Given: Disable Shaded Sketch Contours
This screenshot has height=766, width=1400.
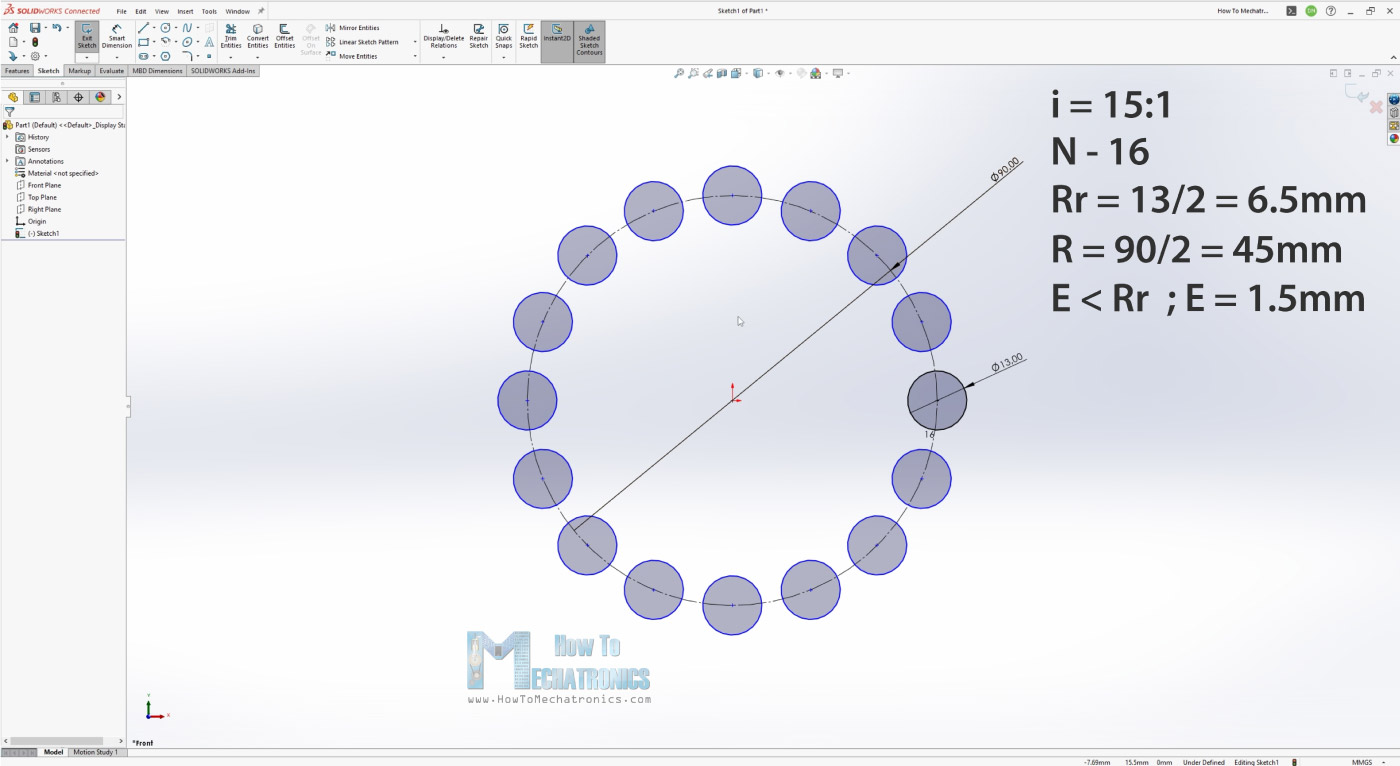Looking at the screenshot, I should click(x=589, y=40).
